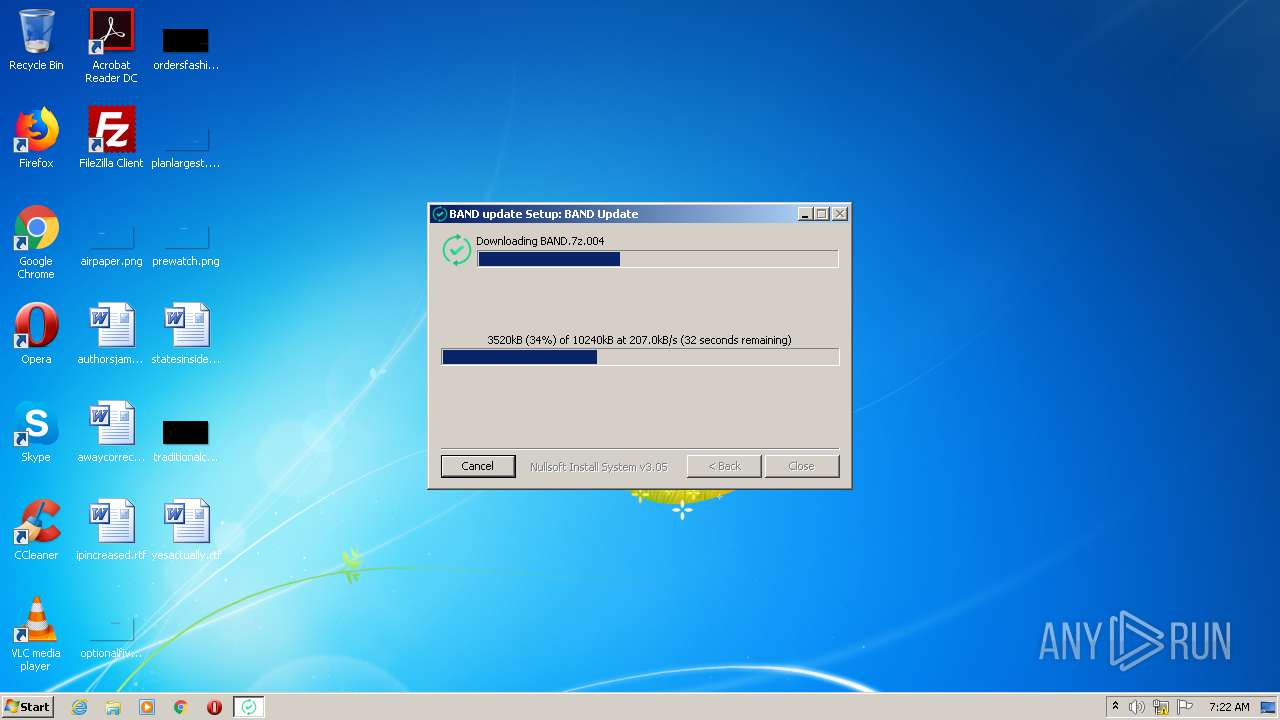1280x720 pixels.
Task: Select yesactually.rtf document
Action: click(186, 530)
